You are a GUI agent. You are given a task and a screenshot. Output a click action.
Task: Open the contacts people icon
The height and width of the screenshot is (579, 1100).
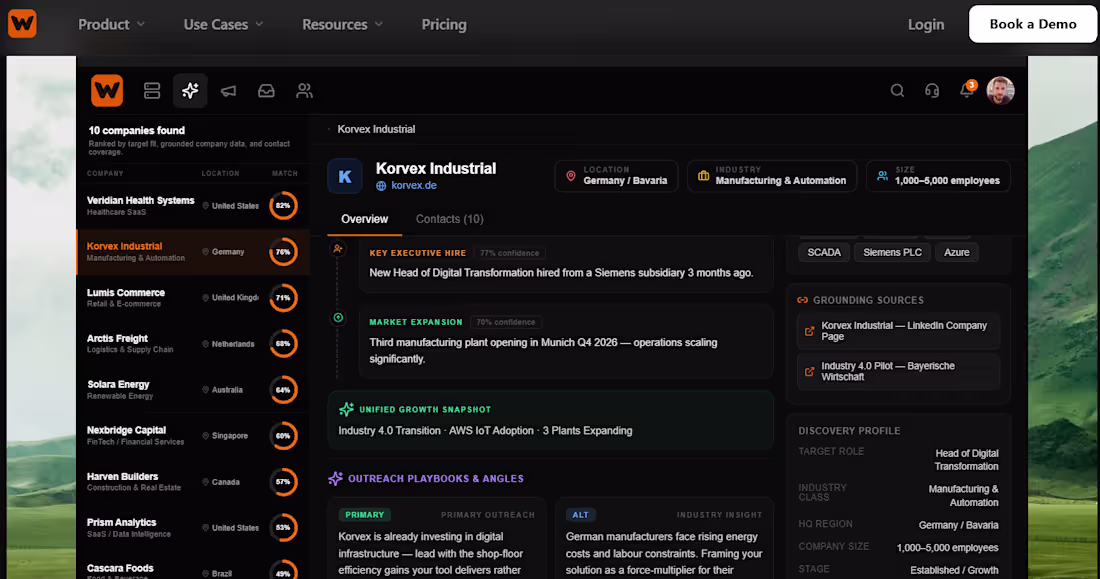304,91
